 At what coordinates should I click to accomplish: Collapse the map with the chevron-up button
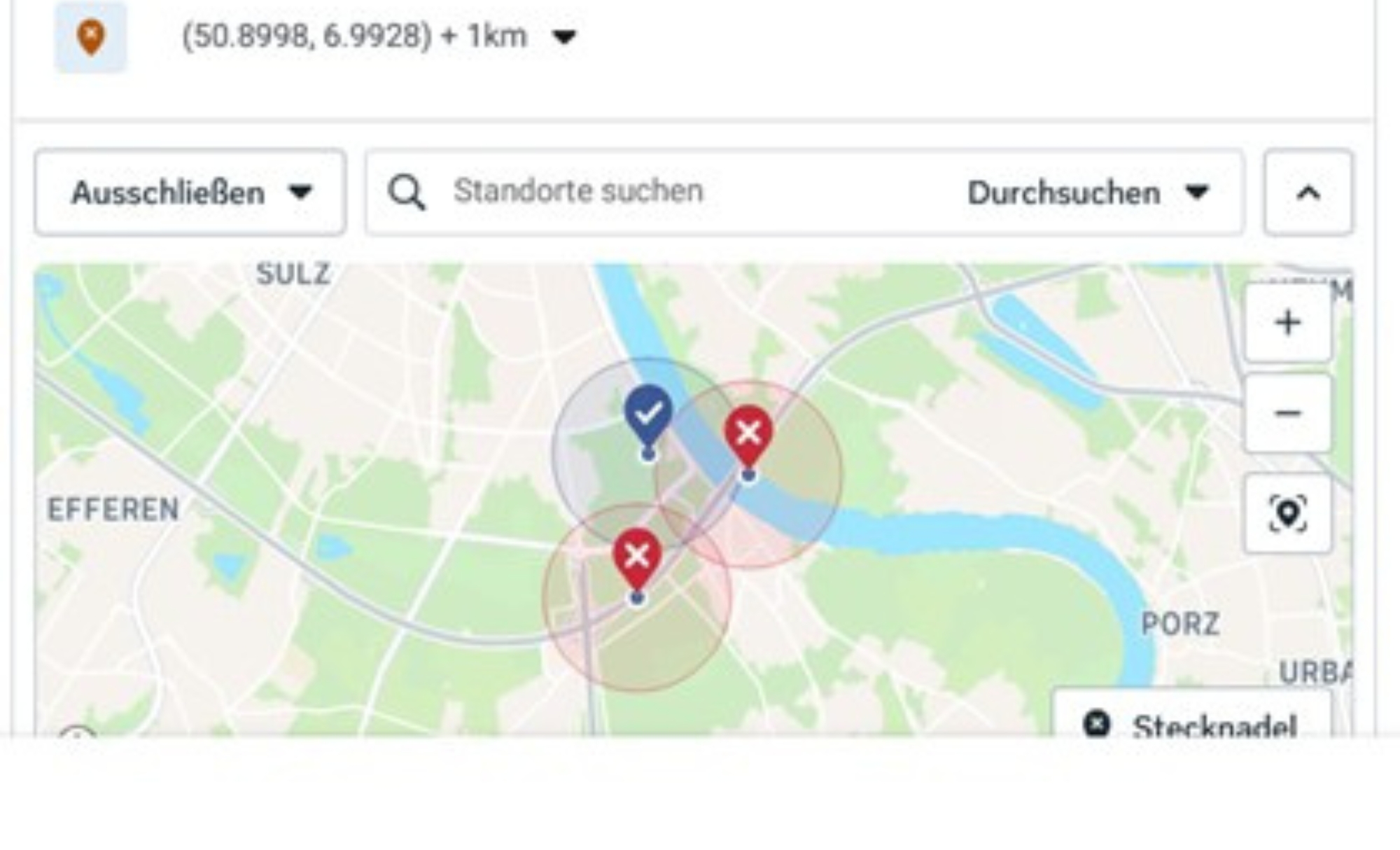[1308, 193]
